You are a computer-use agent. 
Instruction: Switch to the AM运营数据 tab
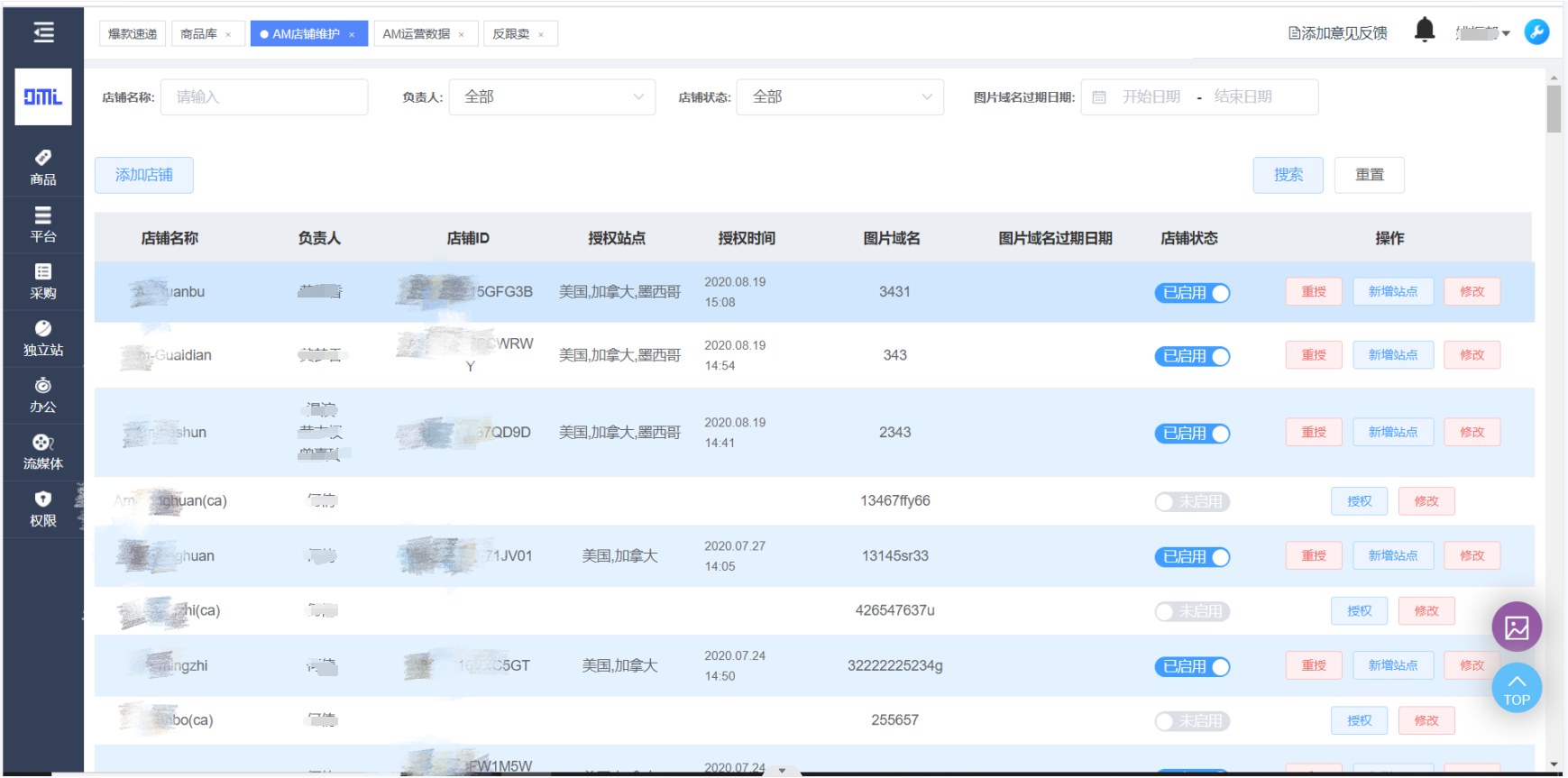tap(416, 34)
